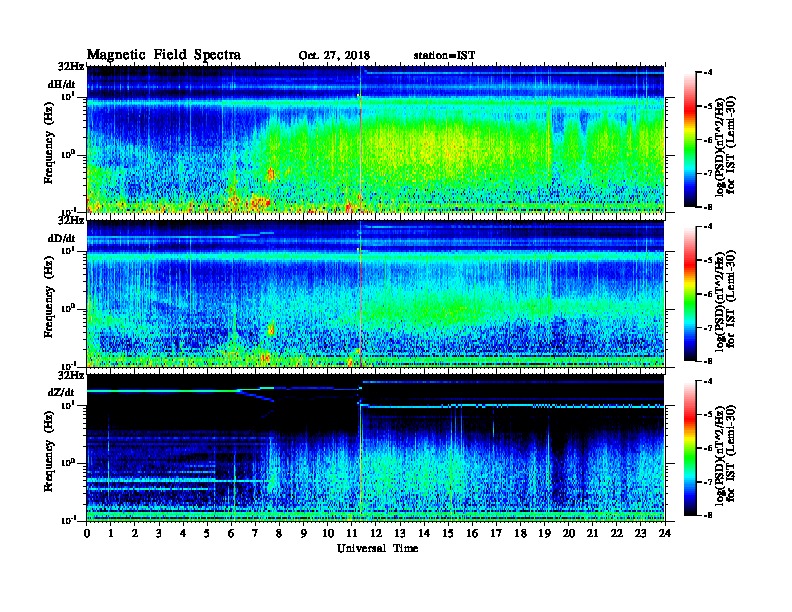The width and height of the screenshot is (792, 612).
Task: Click hour "12" on the Universal Time axis
Action: [376, 533]
